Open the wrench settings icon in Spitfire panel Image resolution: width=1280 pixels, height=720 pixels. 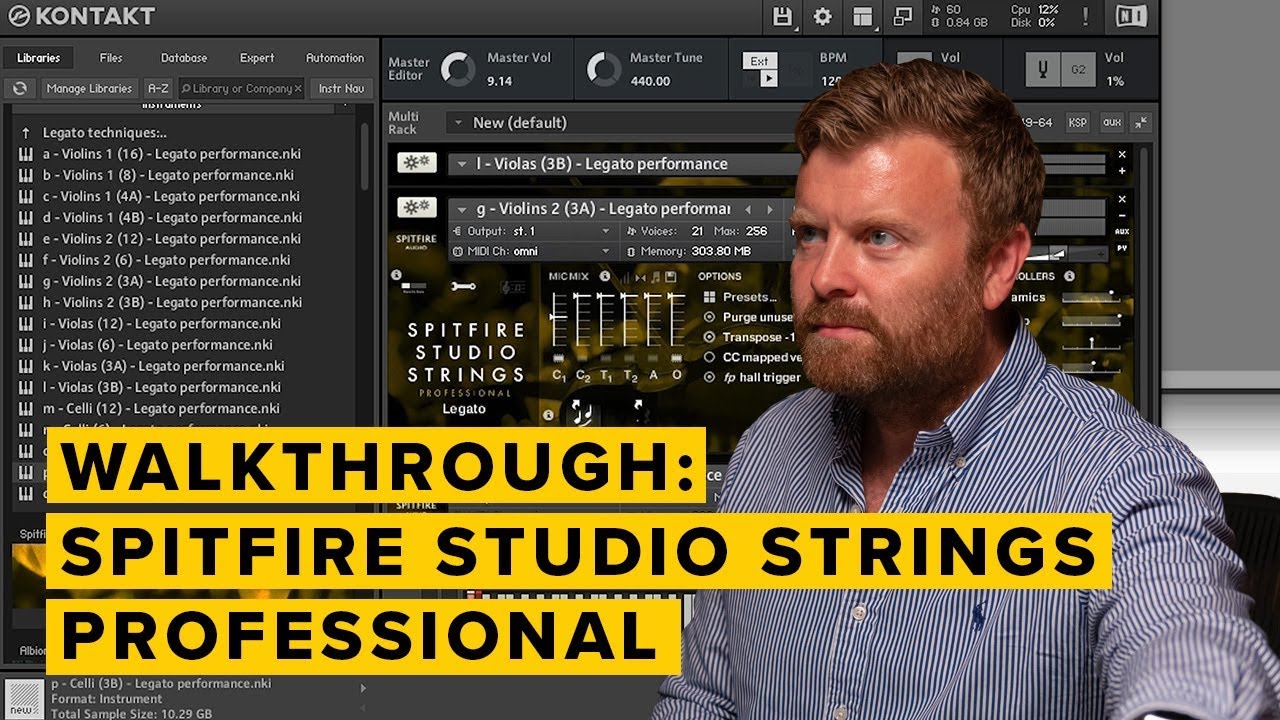click(x=463, y=288)
